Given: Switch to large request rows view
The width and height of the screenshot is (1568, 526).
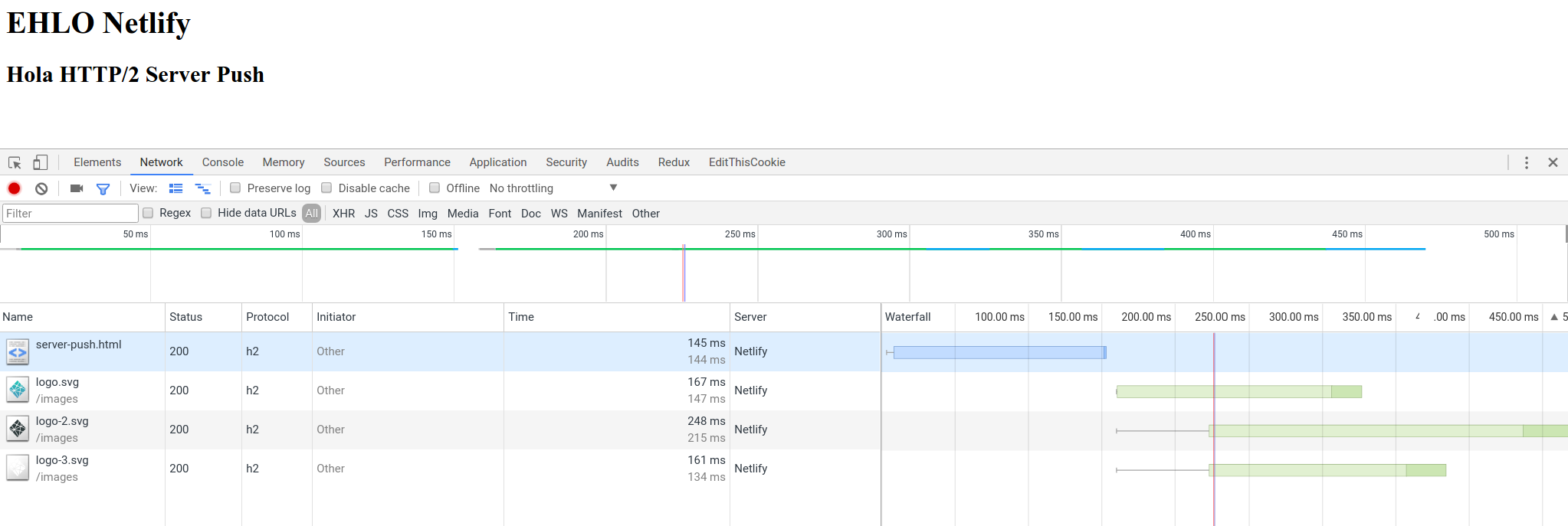Looking at the screenshot, I should pos(176,188).
